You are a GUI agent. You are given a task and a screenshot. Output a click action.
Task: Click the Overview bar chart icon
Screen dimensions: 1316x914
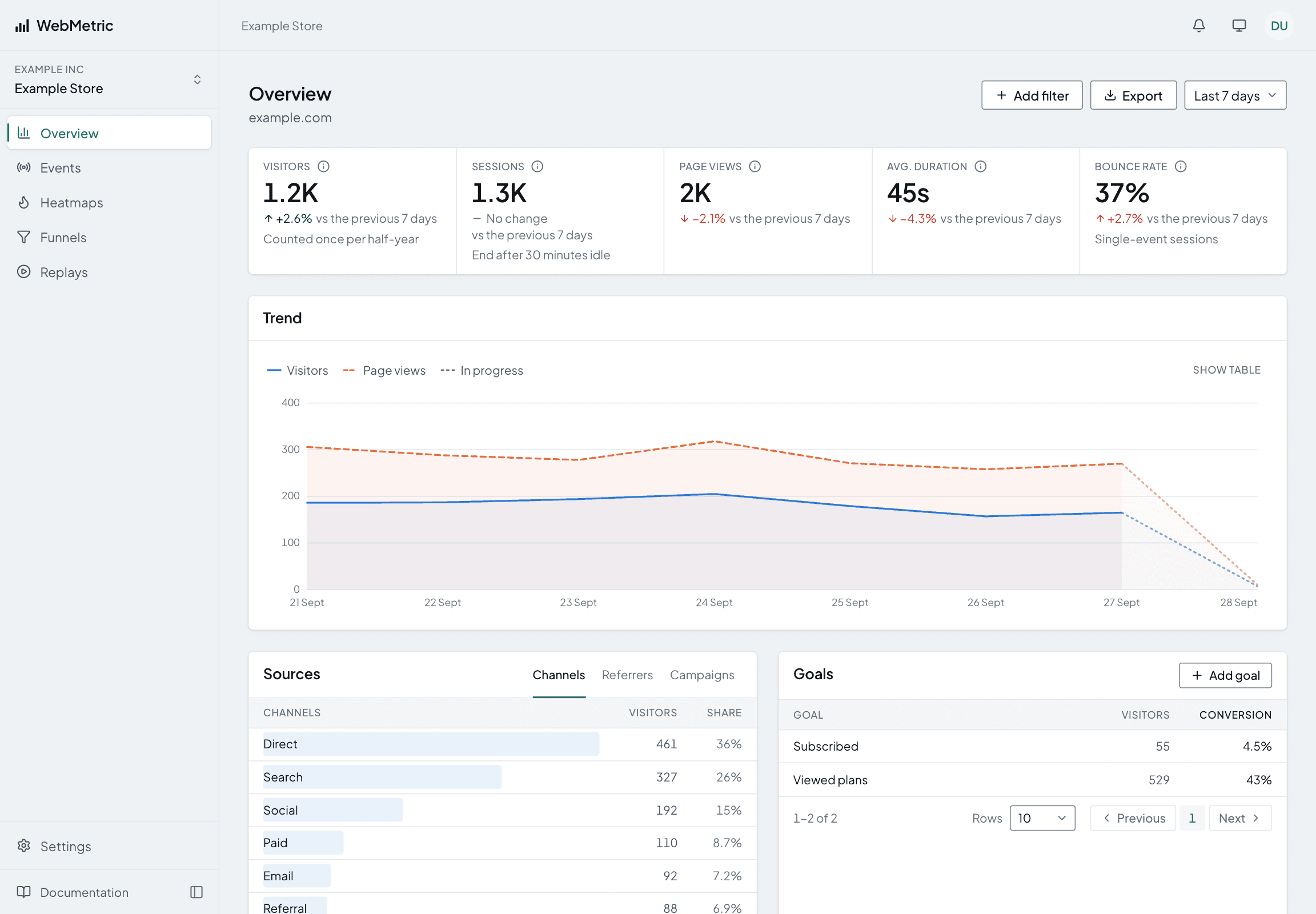[23, 133]
